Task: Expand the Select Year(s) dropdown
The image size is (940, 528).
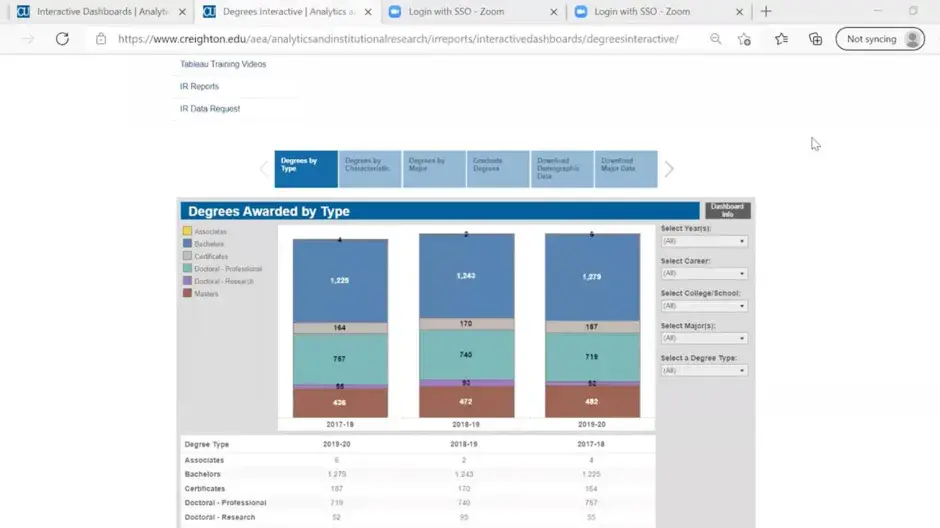Action: [x=703, y=241]
